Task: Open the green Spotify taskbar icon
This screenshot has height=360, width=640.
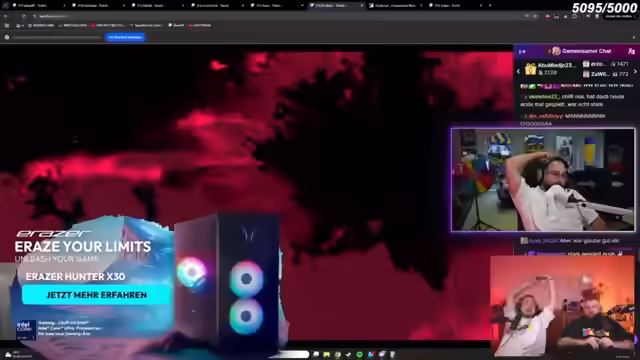Action: [x=360, y=354]
